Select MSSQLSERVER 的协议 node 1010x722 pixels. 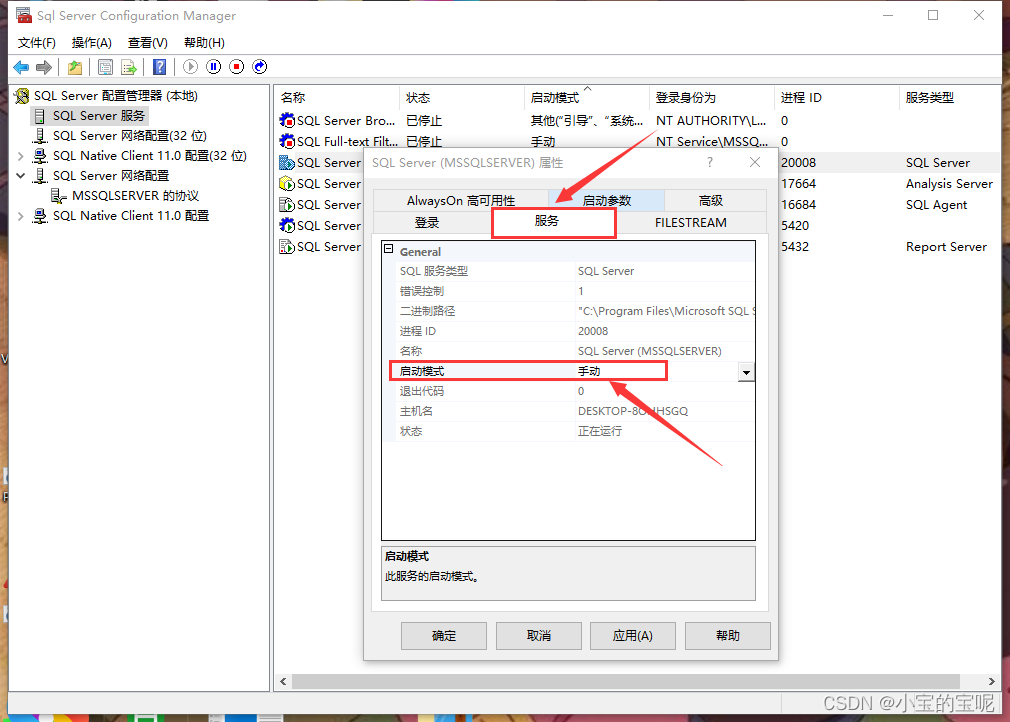[x=135, y=195]
